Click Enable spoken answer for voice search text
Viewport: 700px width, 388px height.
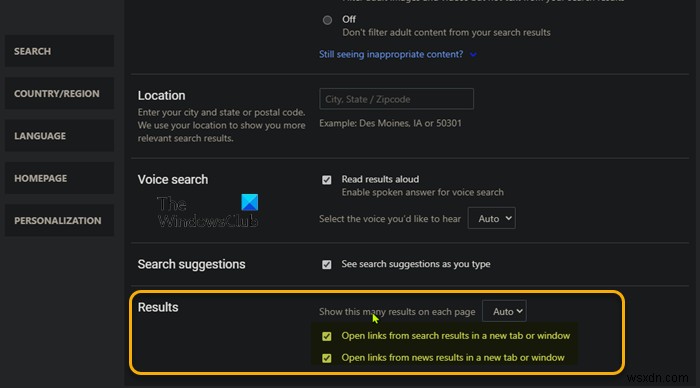(x=422, y=192)
